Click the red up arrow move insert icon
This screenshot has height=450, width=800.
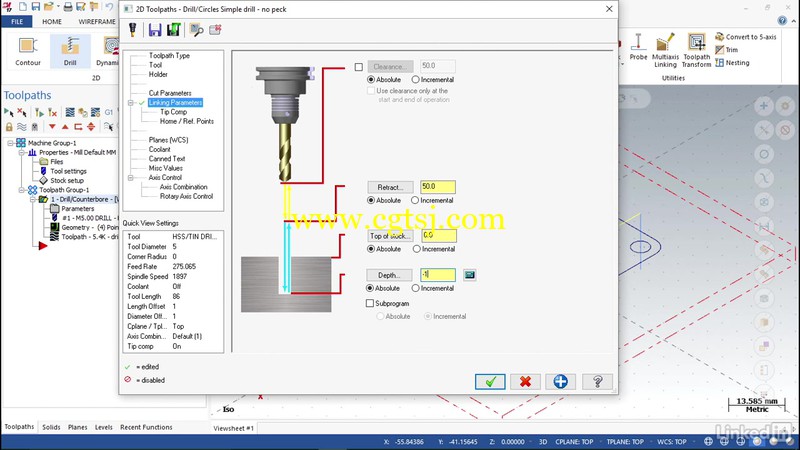click(65, 127)
